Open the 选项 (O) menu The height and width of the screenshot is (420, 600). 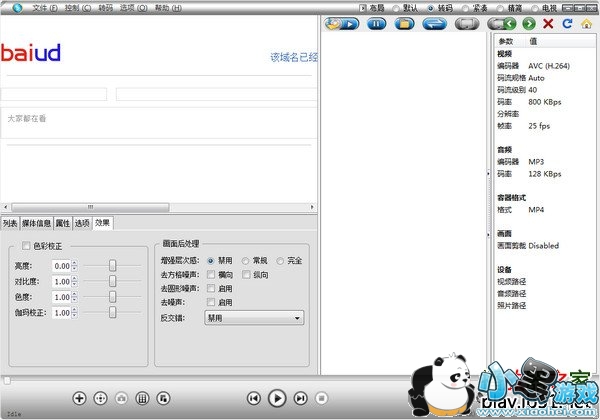click(134, 8)
